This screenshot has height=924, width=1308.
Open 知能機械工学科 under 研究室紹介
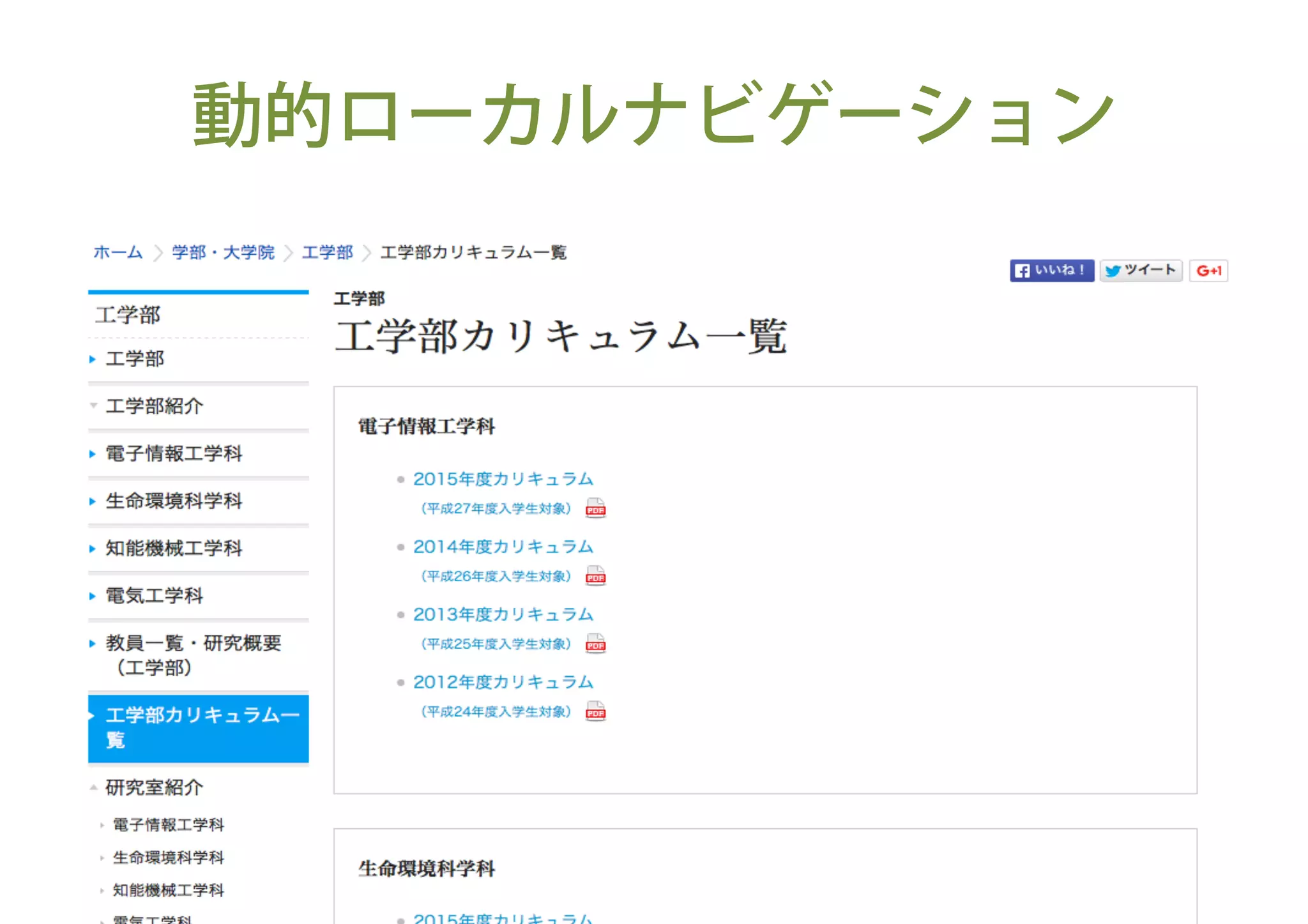coord(168,890)
